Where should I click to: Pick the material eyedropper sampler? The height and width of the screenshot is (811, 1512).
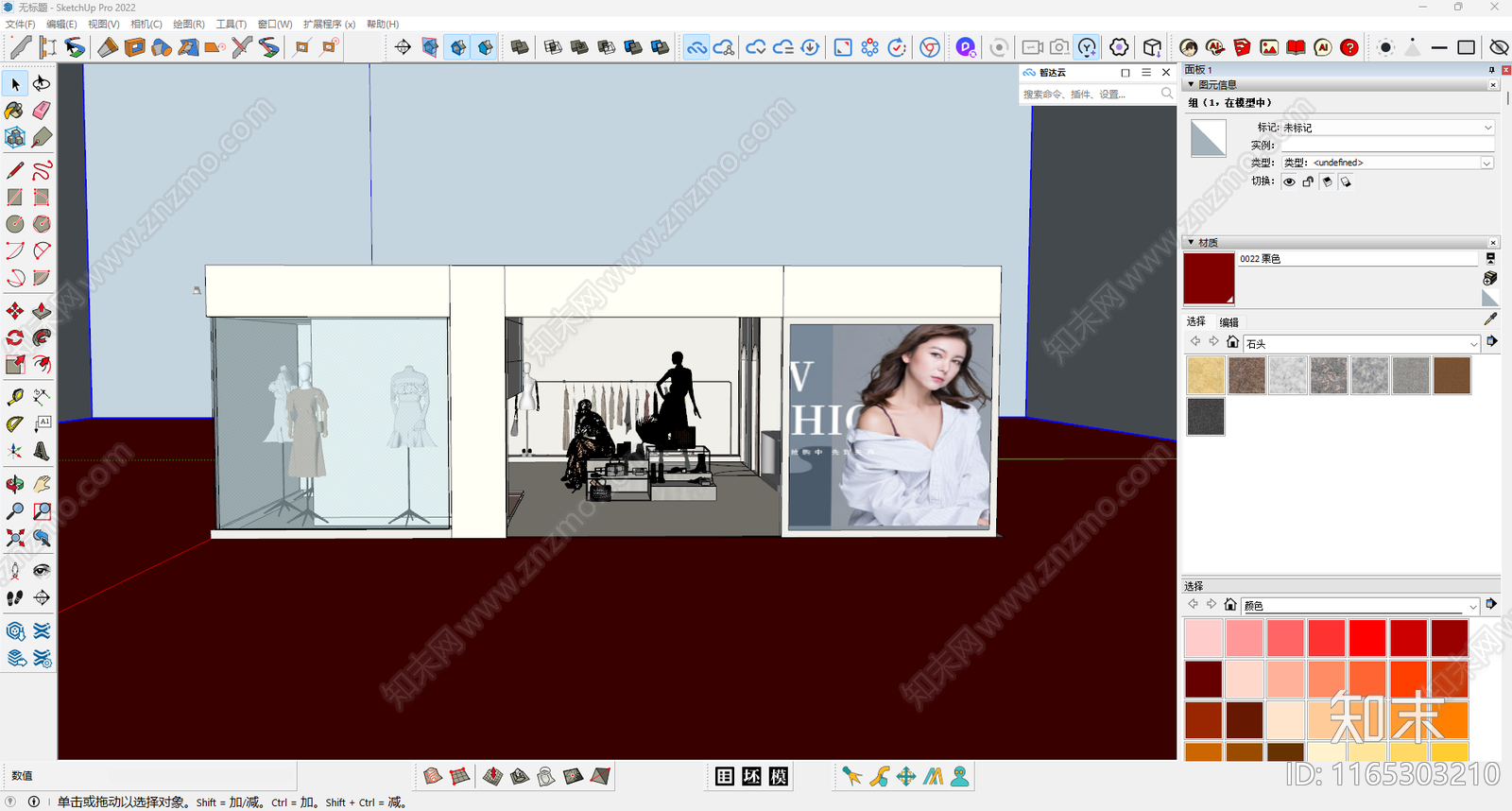1490,319
